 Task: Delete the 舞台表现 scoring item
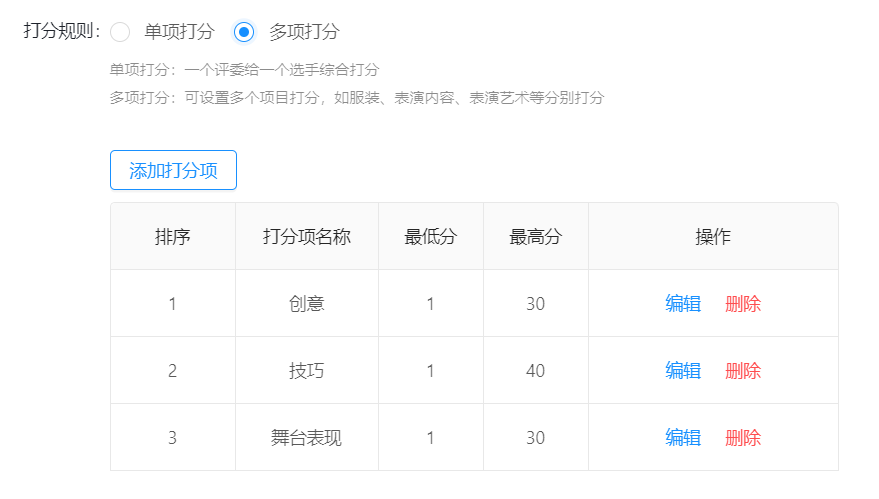[743, 437]
